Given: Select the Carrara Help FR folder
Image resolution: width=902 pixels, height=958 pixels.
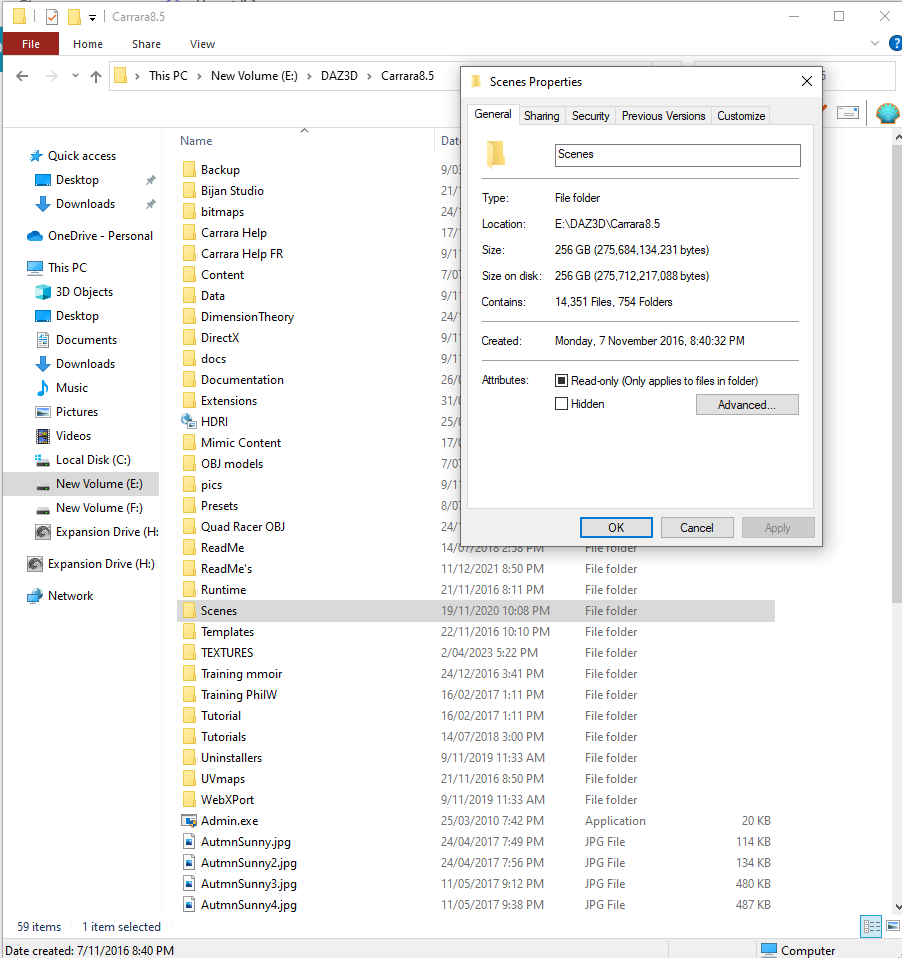Looking at the screenshot, I should pyautogui.click(x=242, y=254).
